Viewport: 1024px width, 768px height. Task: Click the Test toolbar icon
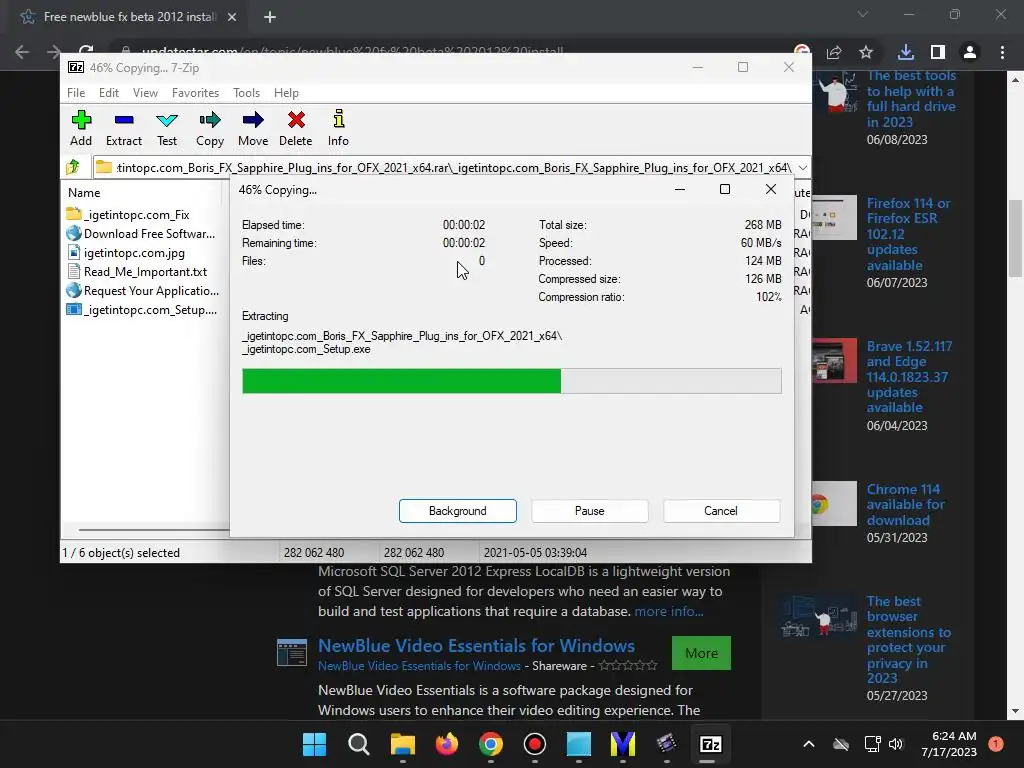click(x=167, y=128)
